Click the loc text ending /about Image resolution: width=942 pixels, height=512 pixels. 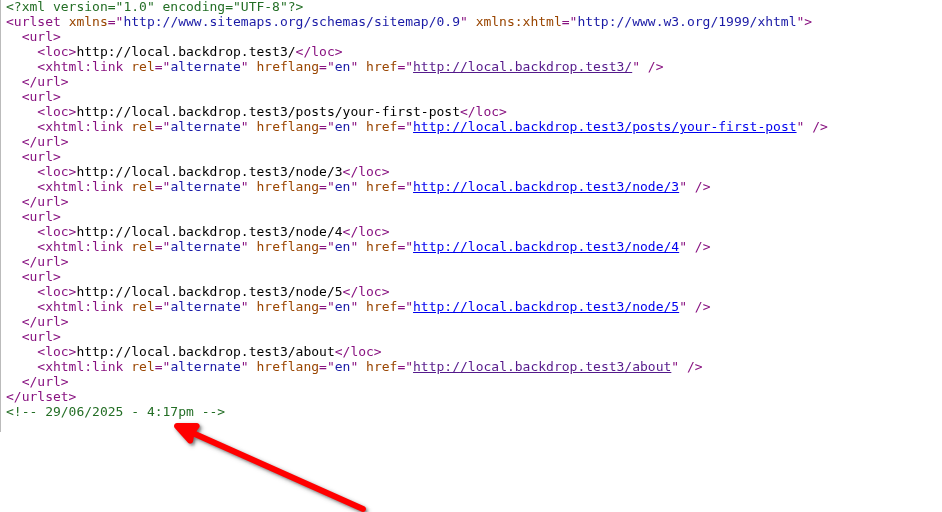pyautogui.click(x=205, y=352)
